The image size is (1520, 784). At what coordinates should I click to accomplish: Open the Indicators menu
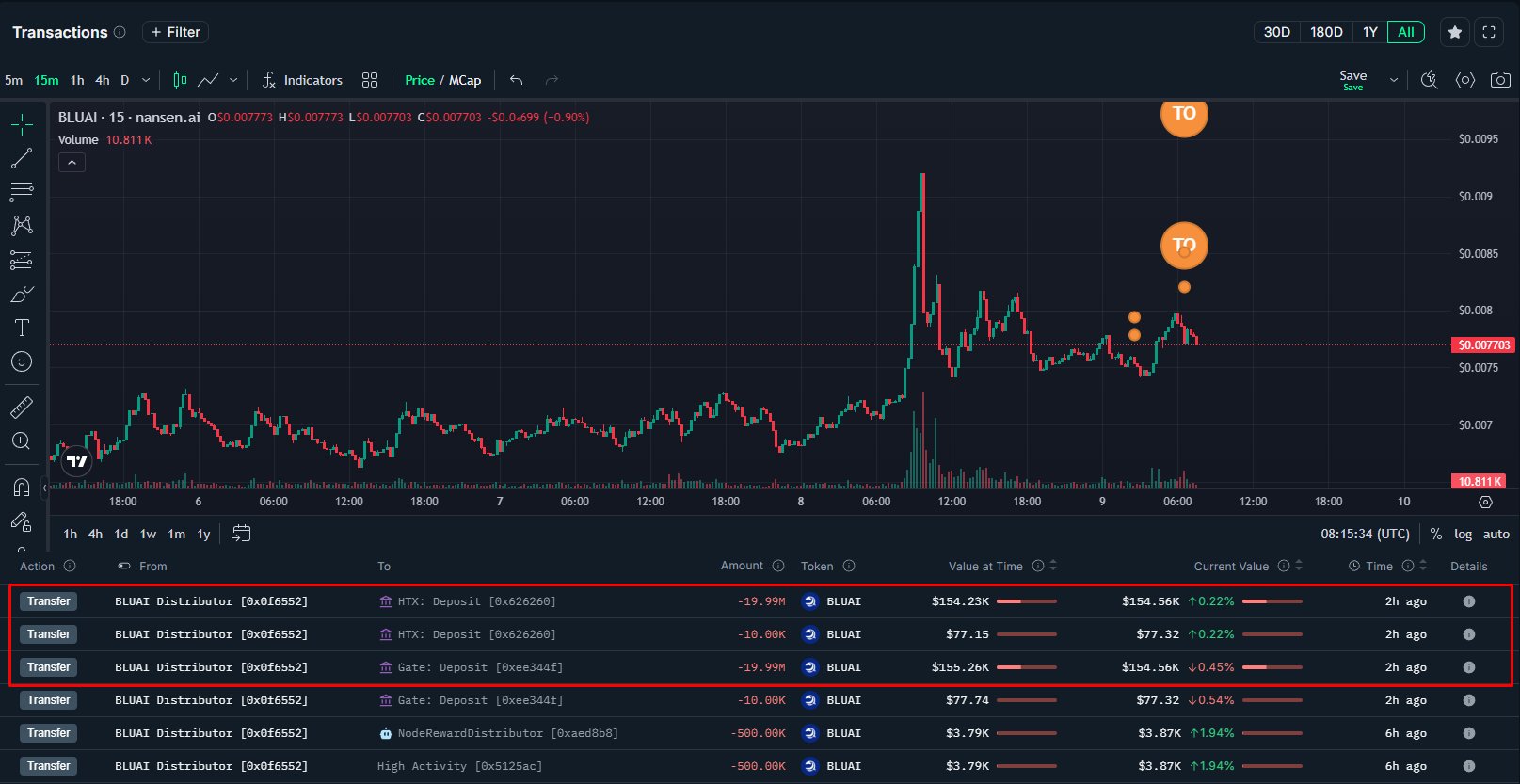302,80
